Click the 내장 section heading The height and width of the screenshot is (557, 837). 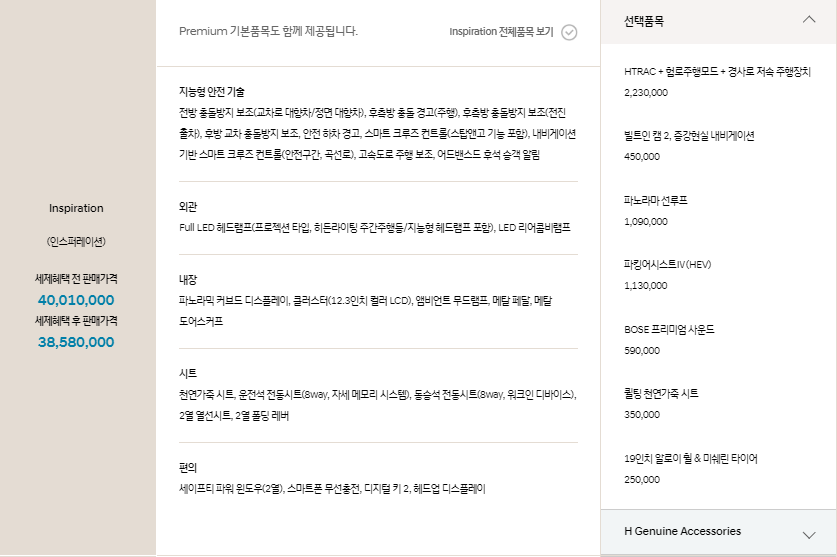[188, 280]
